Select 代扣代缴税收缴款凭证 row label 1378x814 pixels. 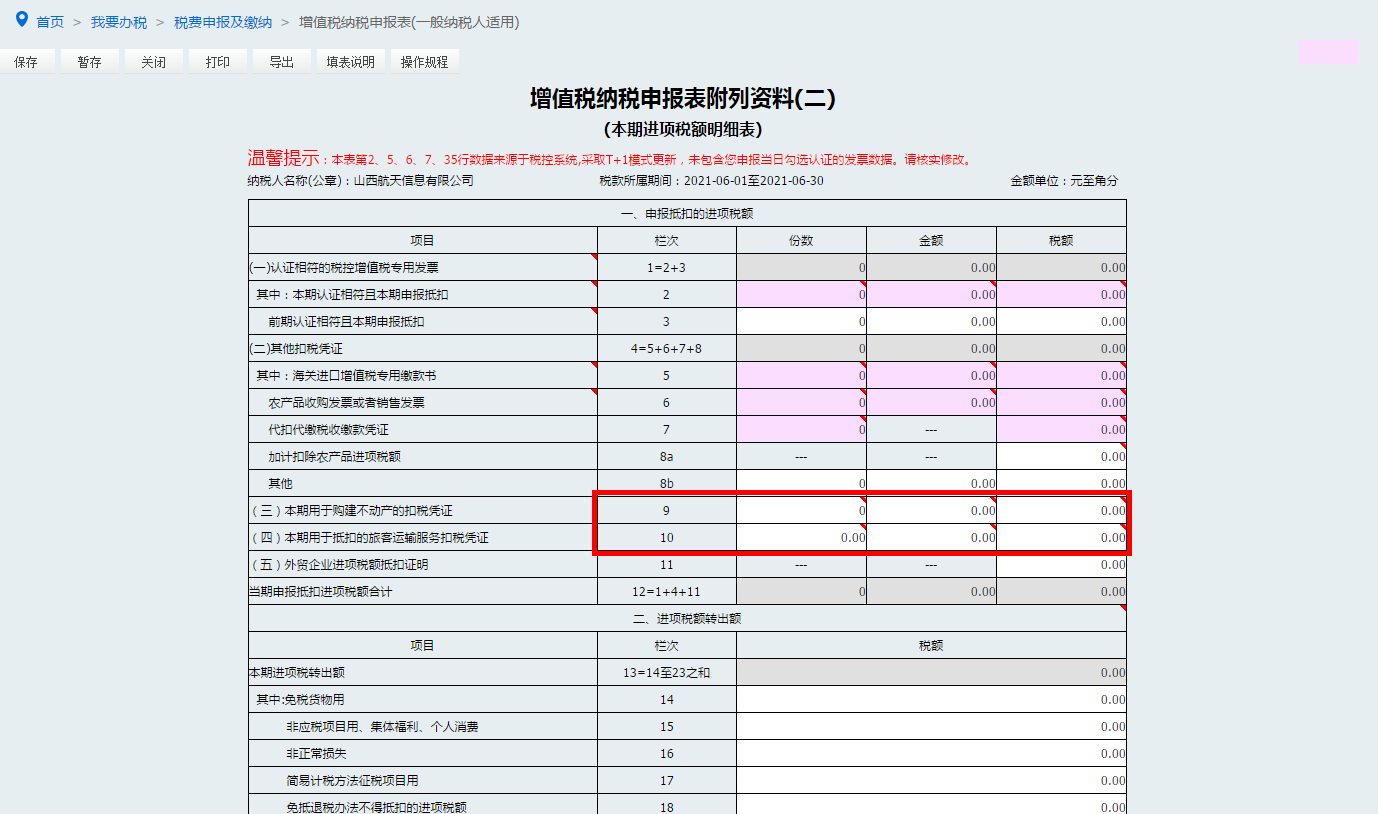tap(328, 430)
